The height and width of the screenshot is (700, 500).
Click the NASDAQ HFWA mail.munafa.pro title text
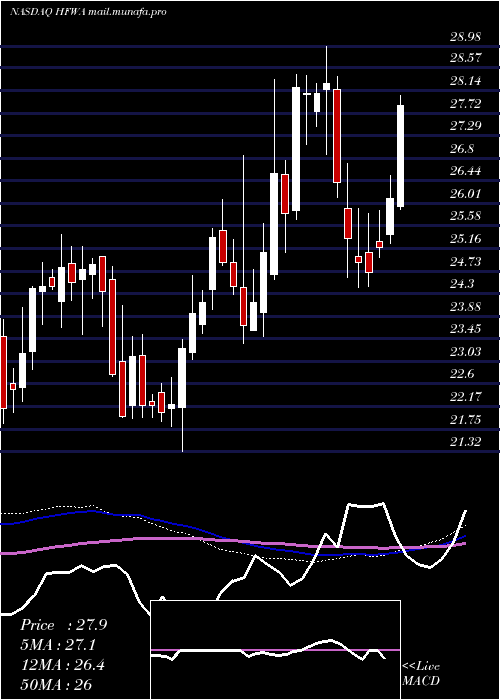(88, 12)
